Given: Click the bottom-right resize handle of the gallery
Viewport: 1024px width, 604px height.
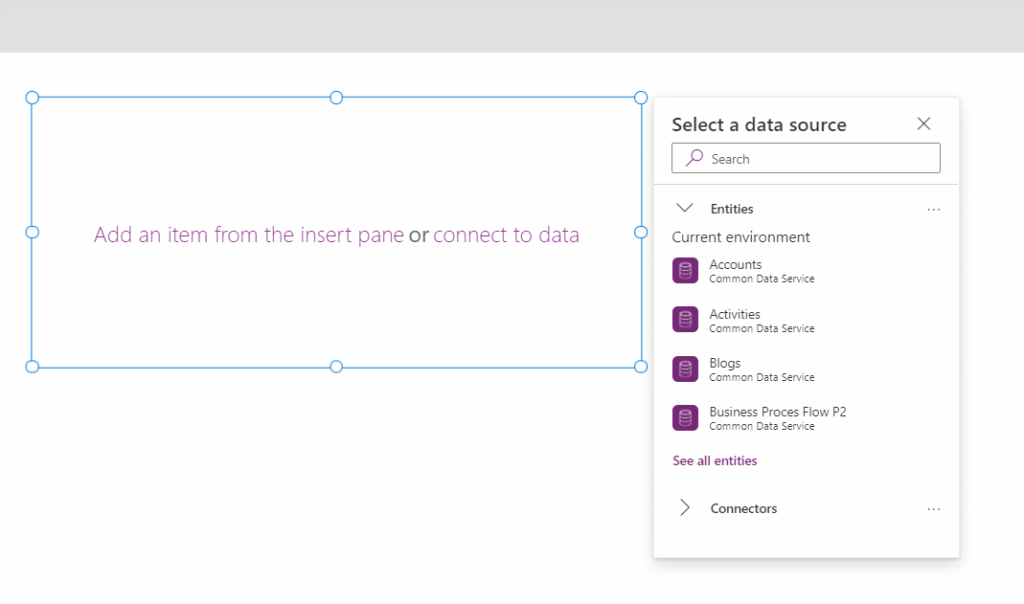Looking at the screenshot, I should (641, 366).
